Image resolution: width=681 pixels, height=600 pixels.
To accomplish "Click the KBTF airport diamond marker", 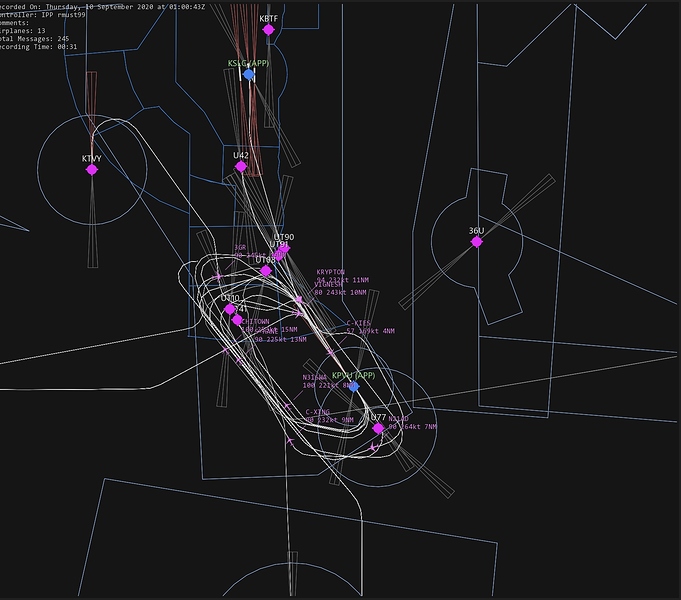I will pos(268,30).
